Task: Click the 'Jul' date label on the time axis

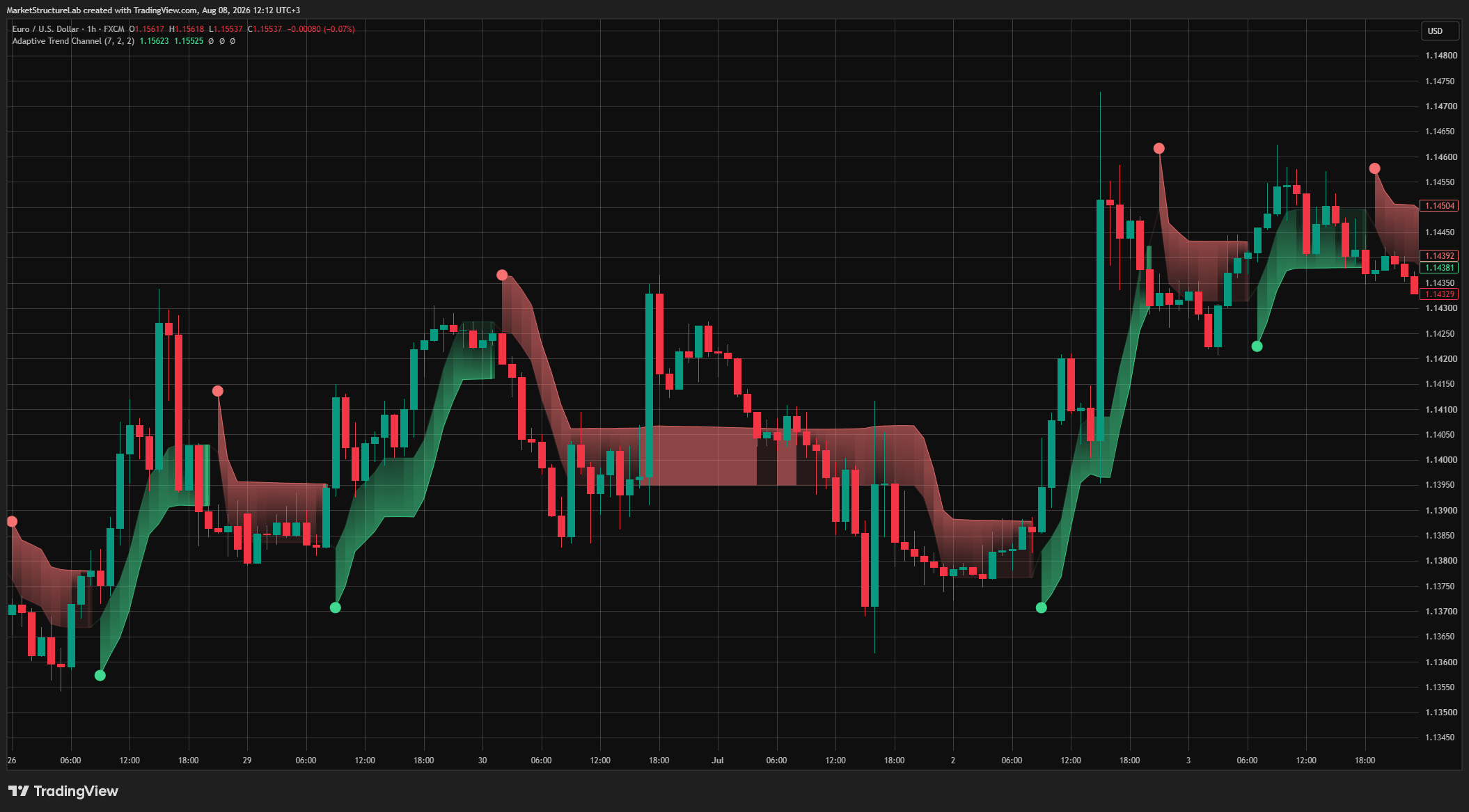Action: point(718,761)
